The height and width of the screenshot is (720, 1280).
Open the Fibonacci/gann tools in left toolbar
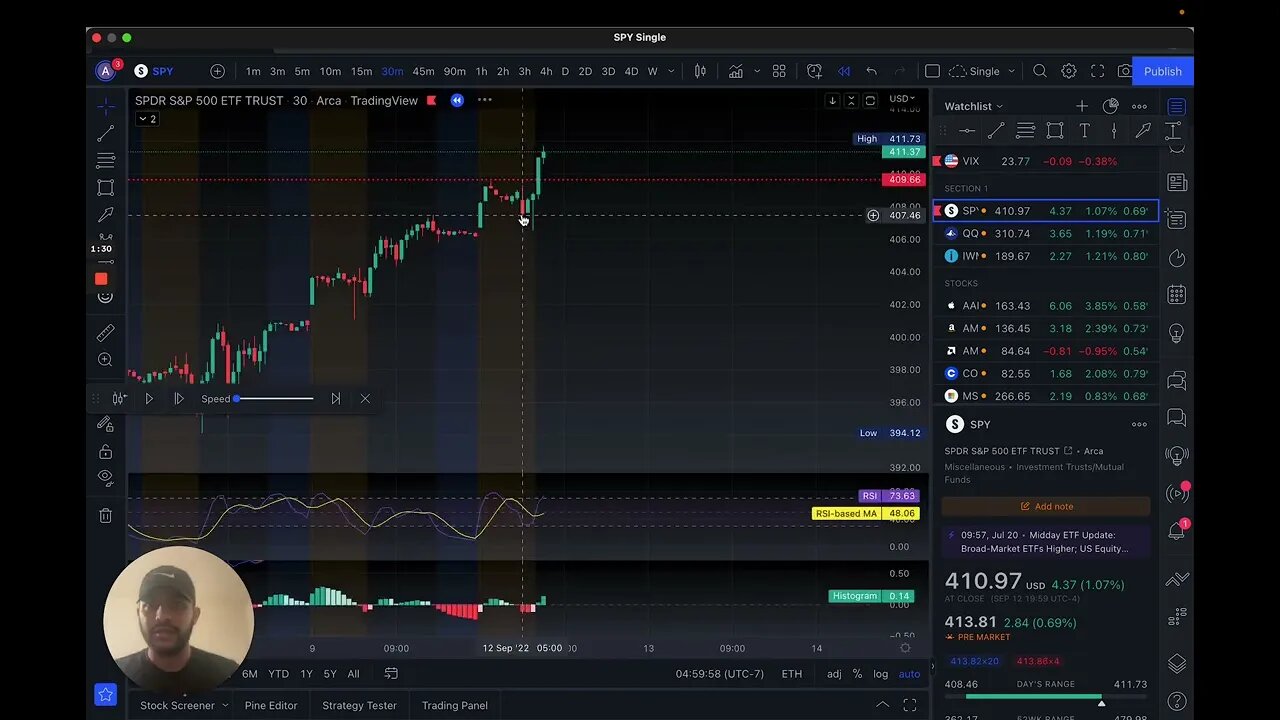[x=105, y=160]
